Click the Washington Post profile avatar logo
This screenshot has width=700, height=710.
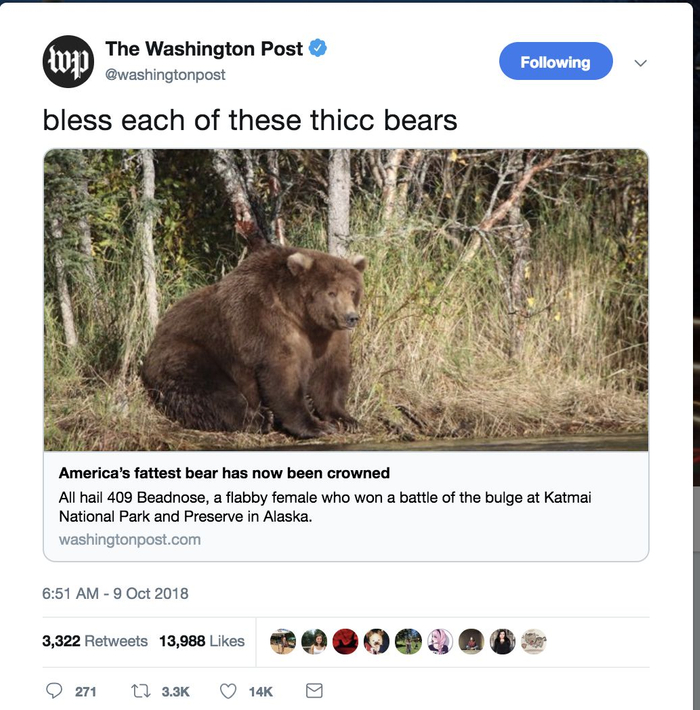[67, 60]
